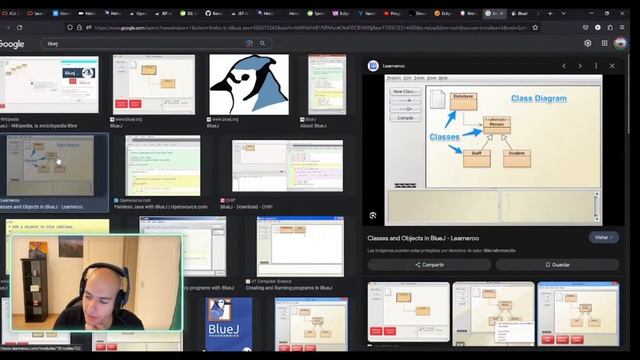Reload the page with the refresh icon

point(20,27)
